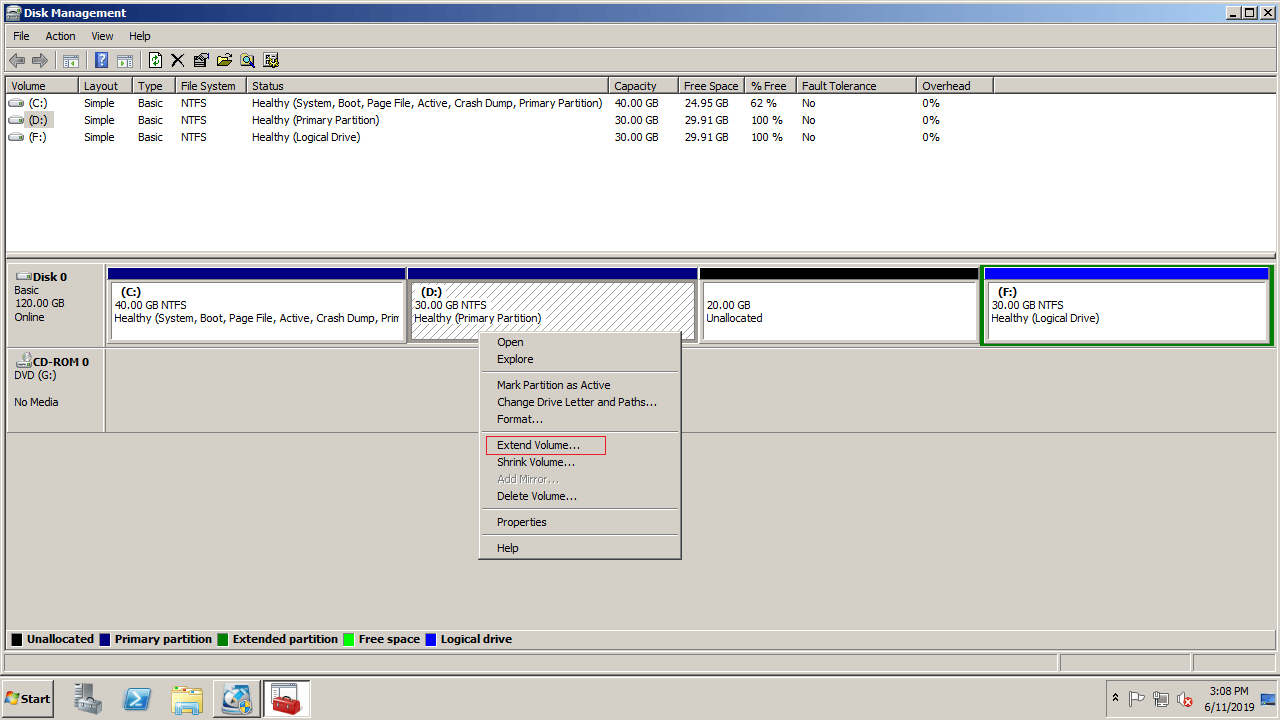Select Shrink Volume in the context menu

(x=536, y=462)
